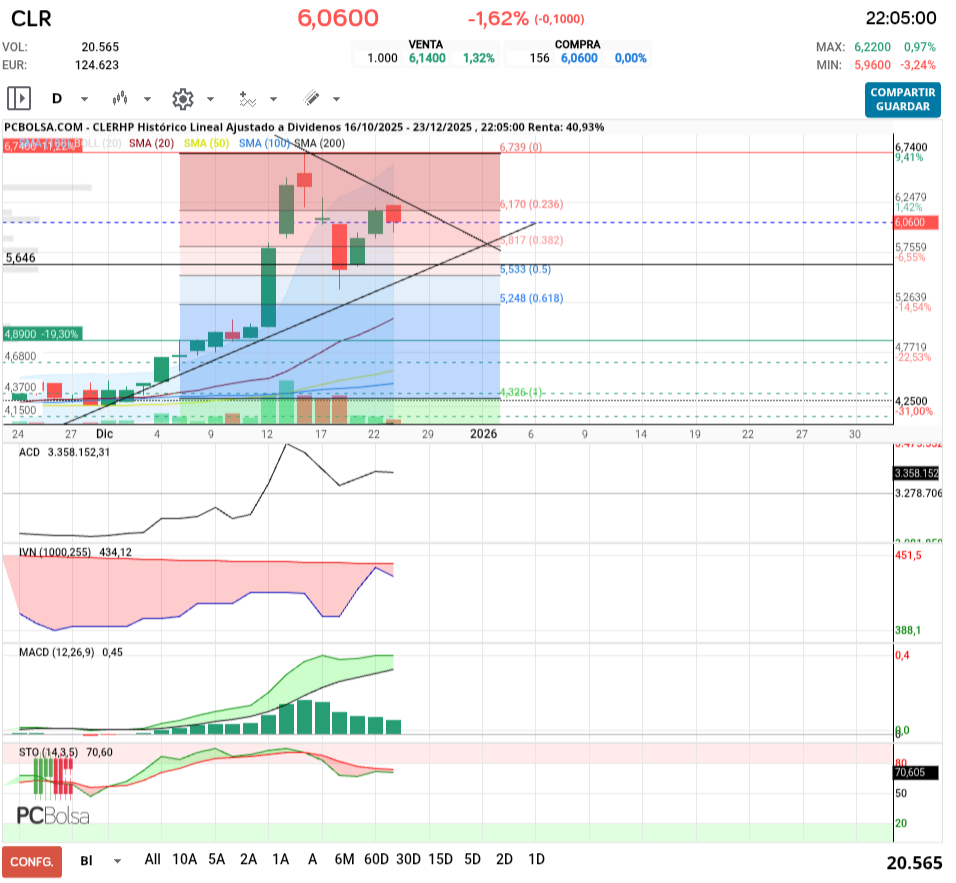956x883 pixels.
Task: Open the indicators icon
Action: [x=247, y=99]
